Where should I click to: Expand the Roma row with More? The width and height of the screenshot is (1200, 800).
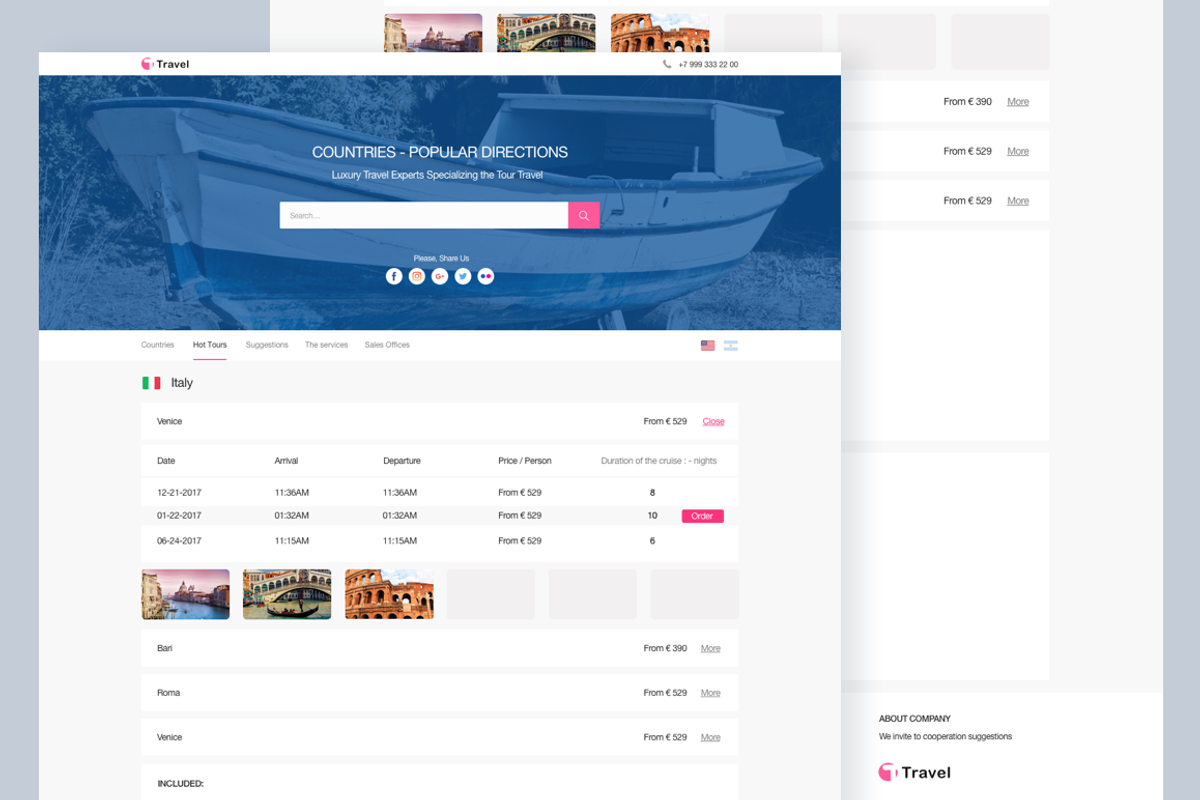[x=711, y=693]
